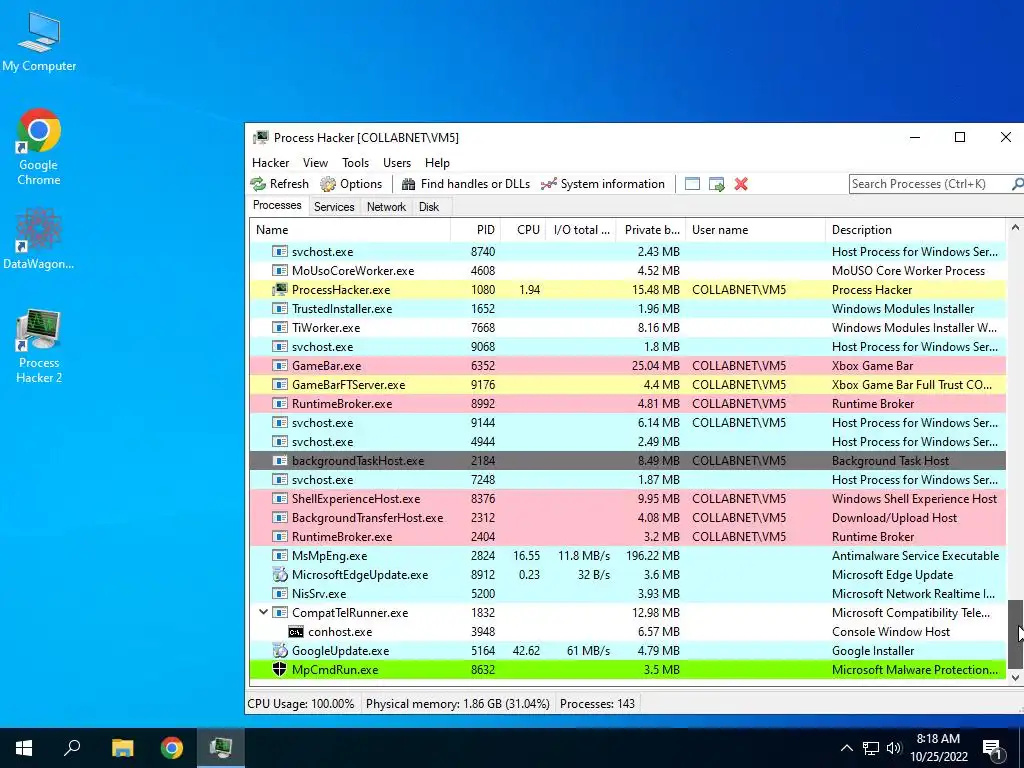The image size is (1024, 768).
Task: Open the Tools menu
Action: 355,163
